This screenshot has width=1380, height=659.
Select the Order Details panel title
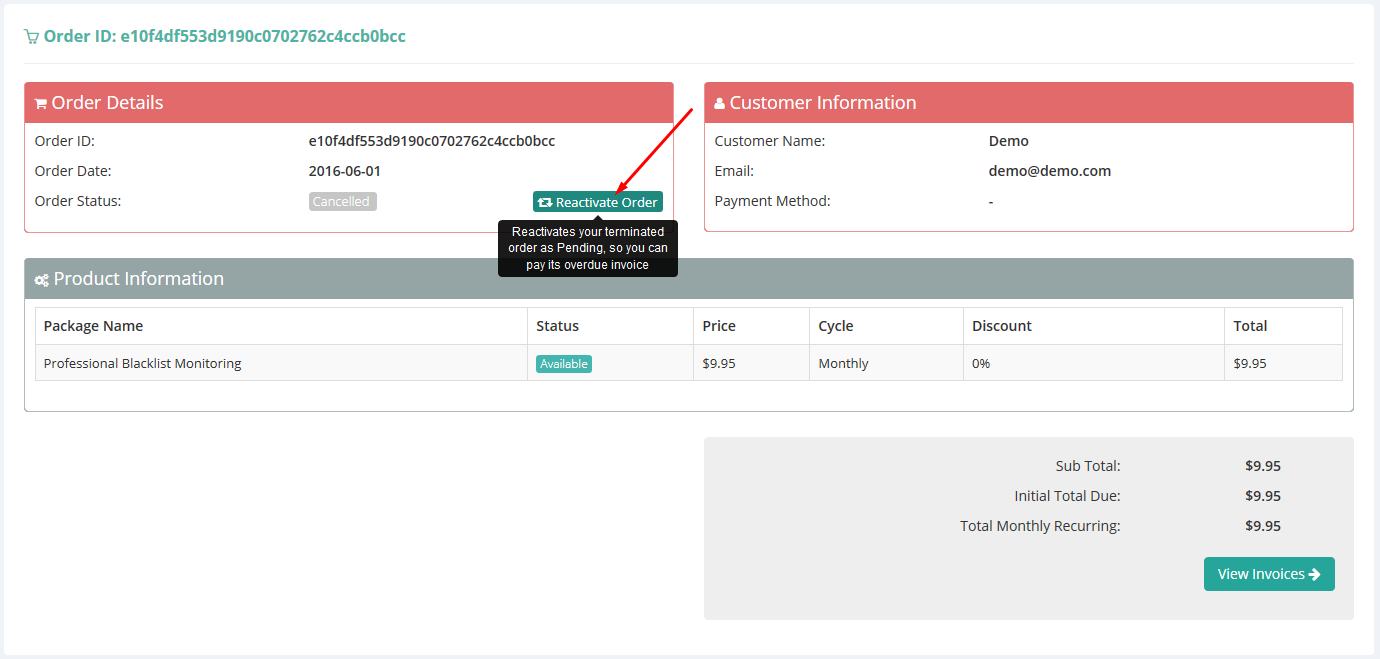pos(107,103)
